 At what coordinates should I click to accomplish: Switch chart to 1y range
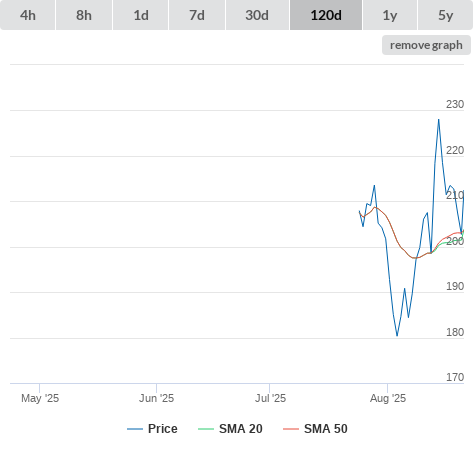(390, 15)
